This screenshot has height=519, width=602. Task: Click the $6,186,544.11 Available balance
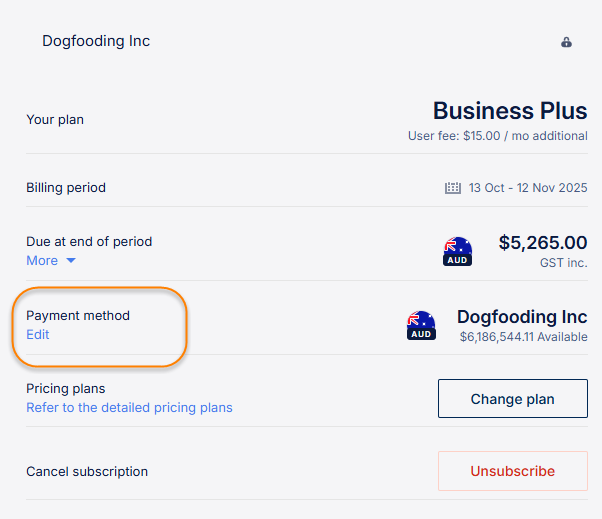tap(523, 338)
